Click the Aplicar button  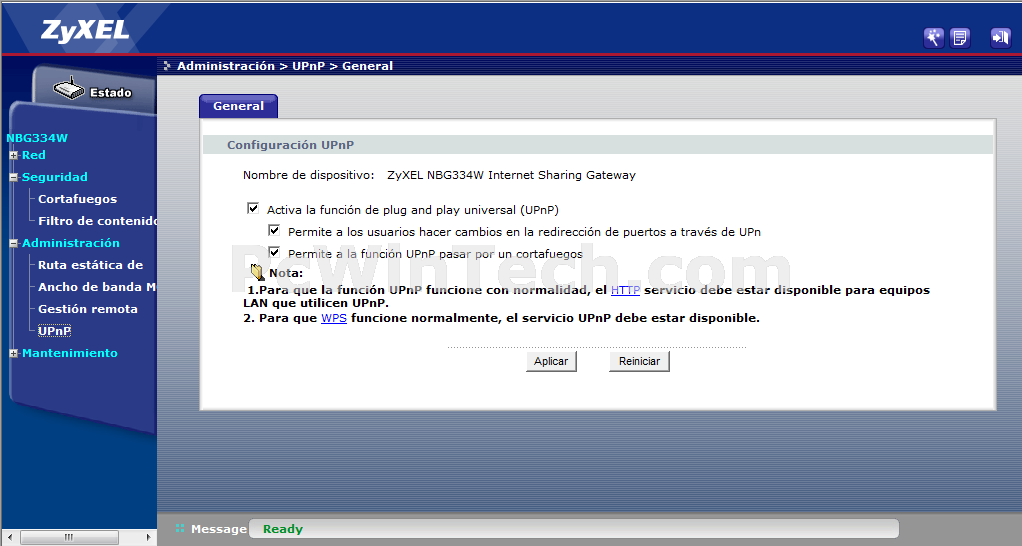click(551, 361)
